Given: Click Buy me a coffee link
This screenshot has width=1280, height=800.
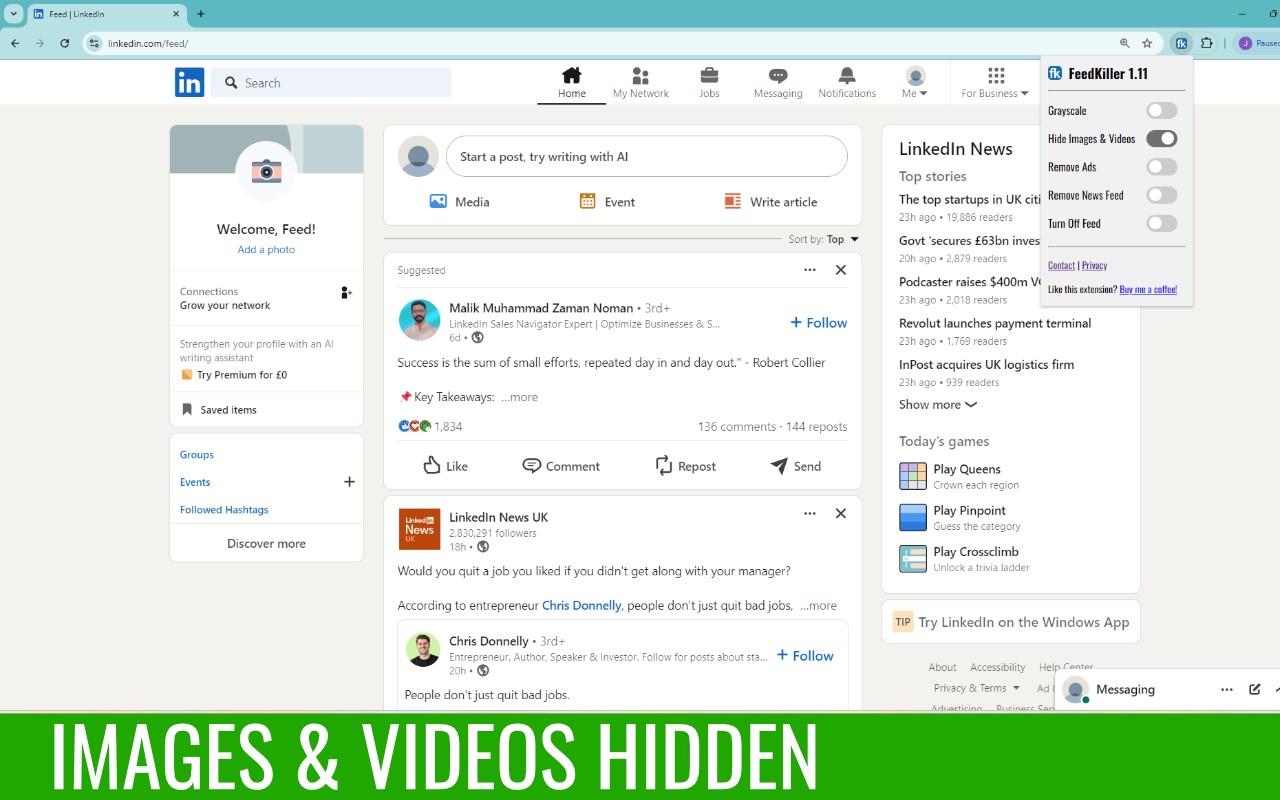Looking at the screenshot, I should (x=1148, y=289).
